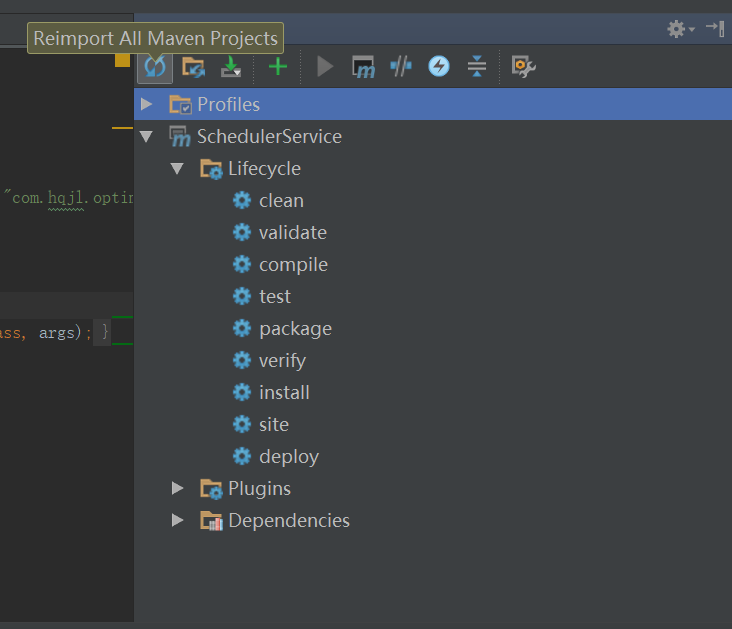Select the deploy lifecycle phase
732x629 pixels.
[289, 457]
